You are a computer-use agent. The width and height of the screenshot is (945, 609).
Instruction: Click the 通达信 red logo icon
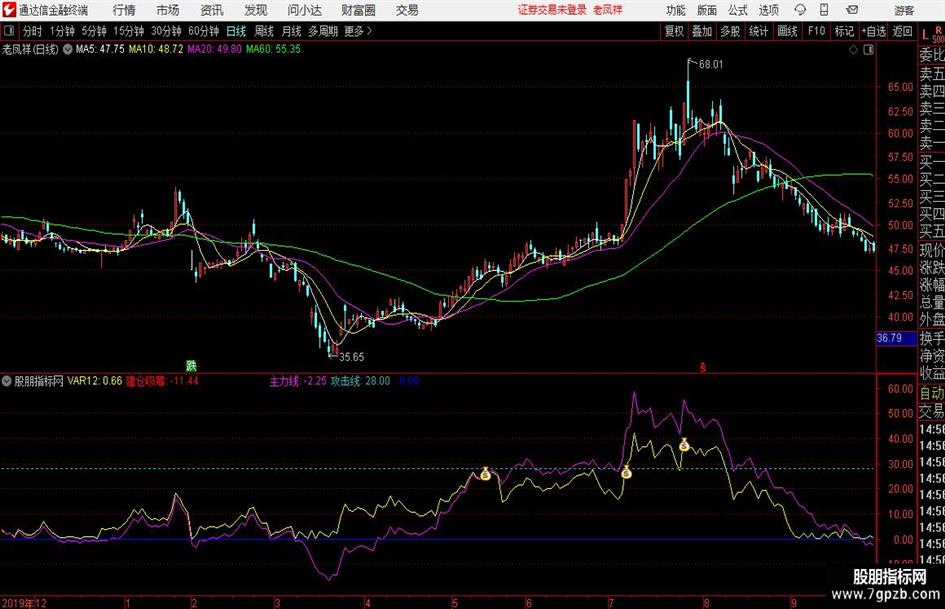click(8, 10)
